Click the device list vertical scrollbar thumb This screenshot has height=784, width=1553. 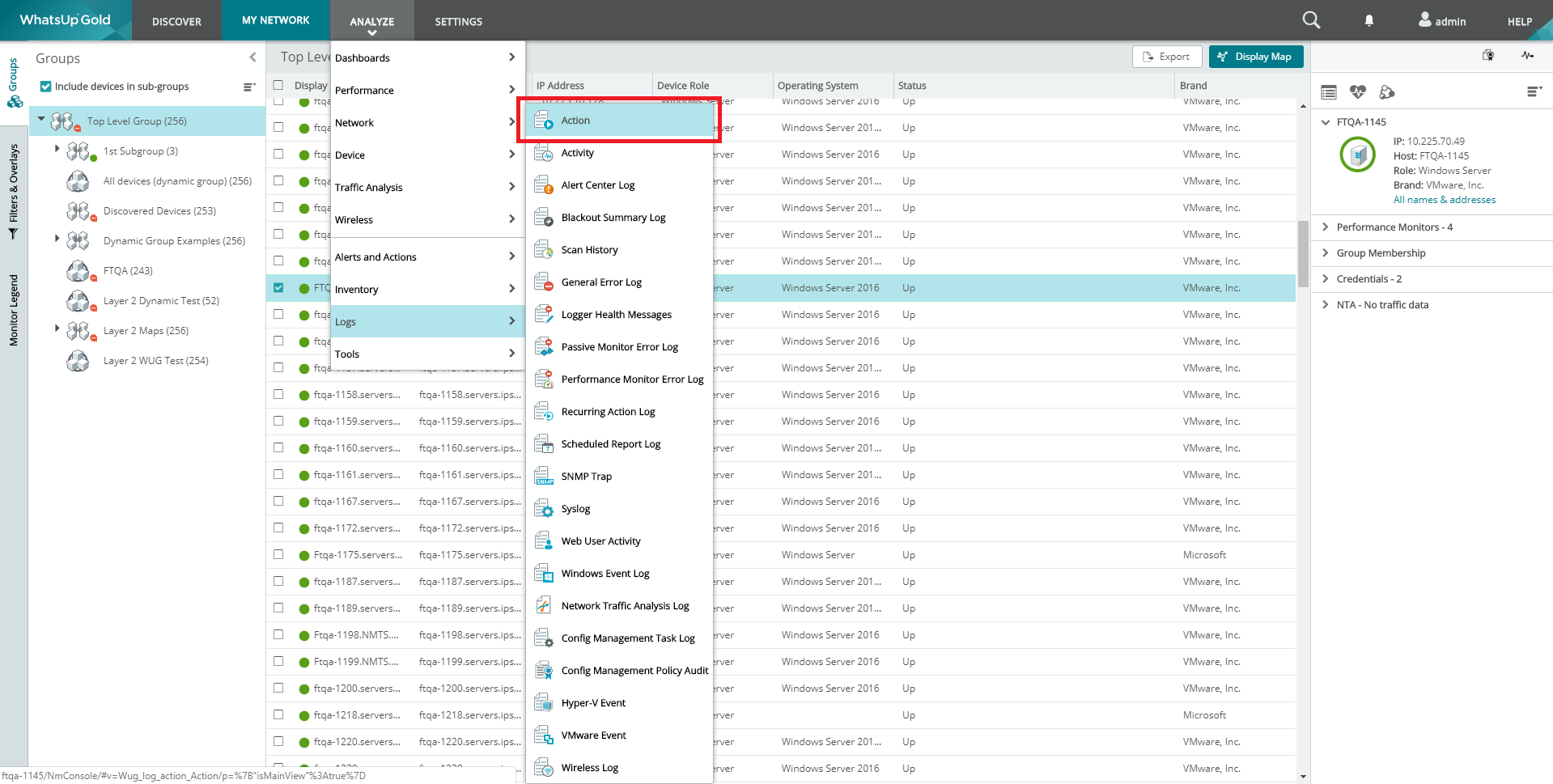1303,254
